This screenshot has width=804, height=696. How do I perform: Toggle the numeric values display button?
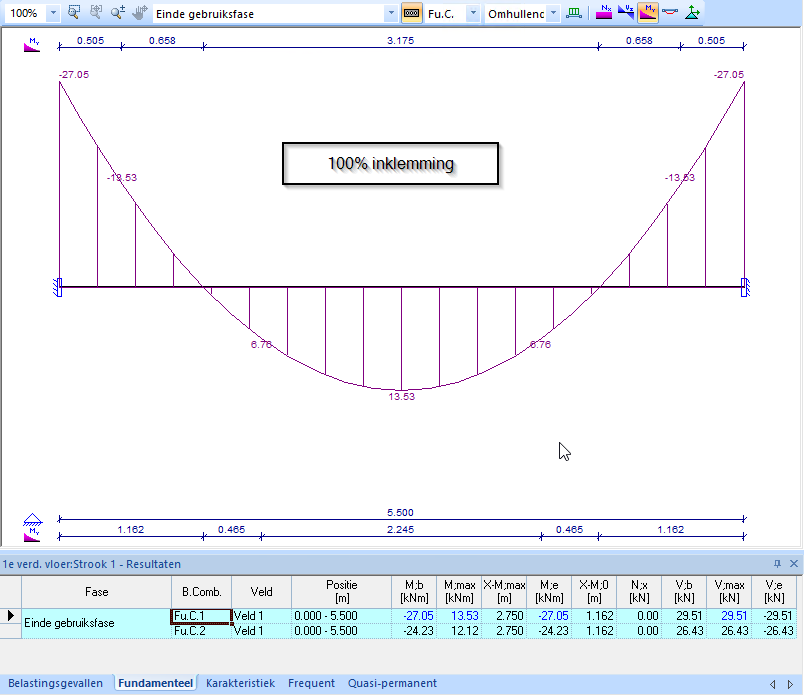(411, 13)
